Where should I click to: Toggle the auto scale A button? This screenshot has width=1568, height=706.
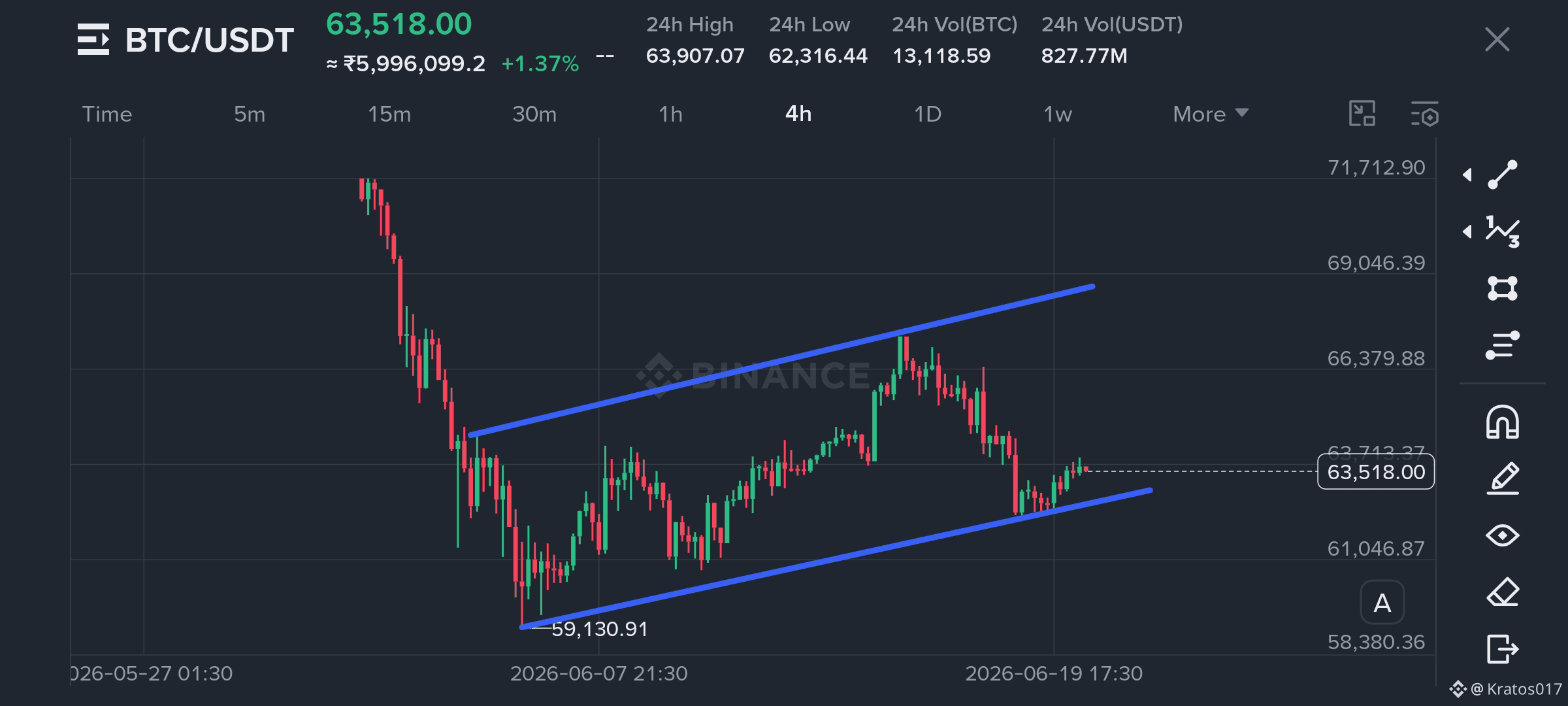pos(1382,603)
